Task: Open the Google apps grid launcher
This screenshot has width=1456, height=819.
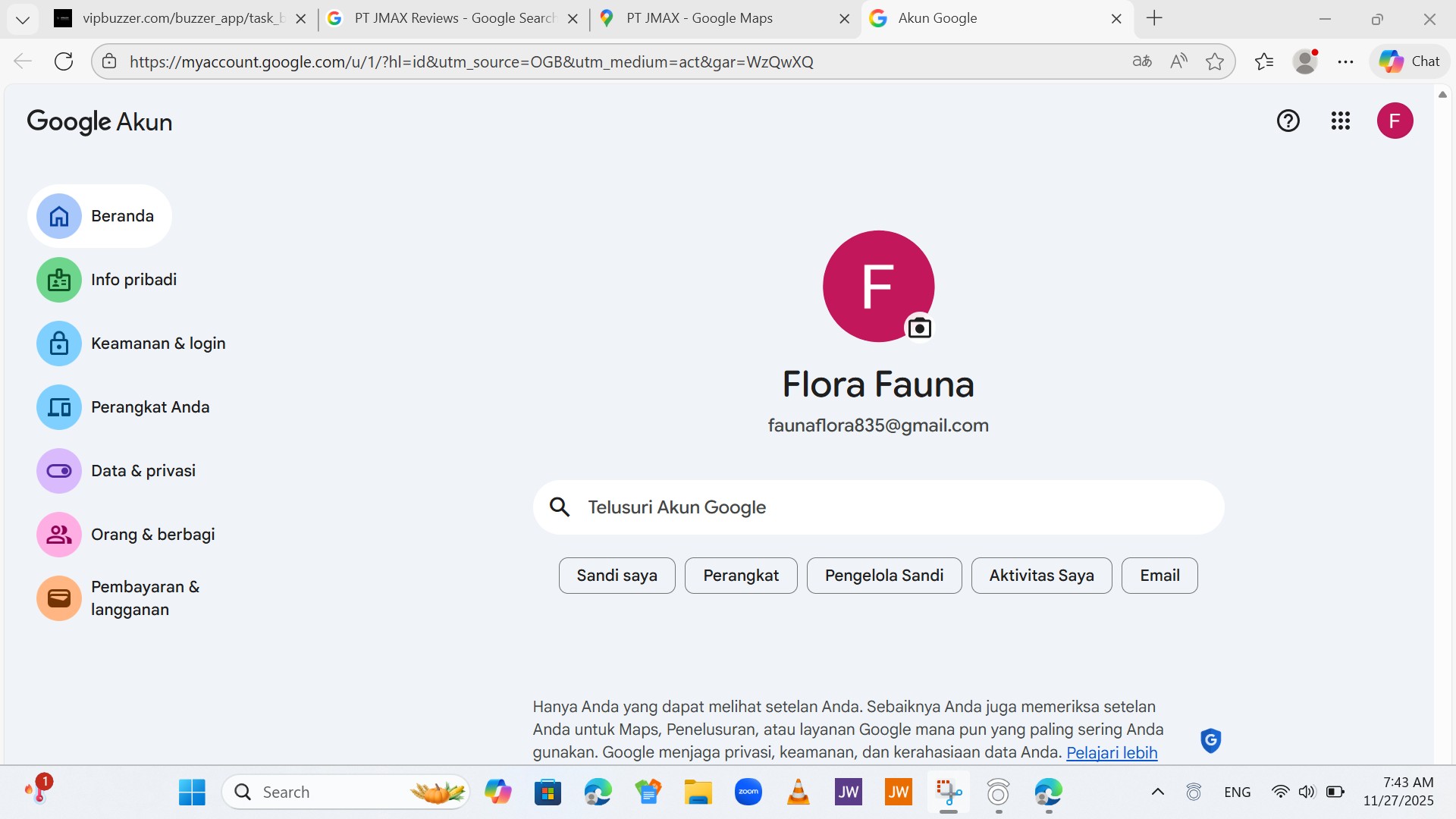Action: (1340, 121)
